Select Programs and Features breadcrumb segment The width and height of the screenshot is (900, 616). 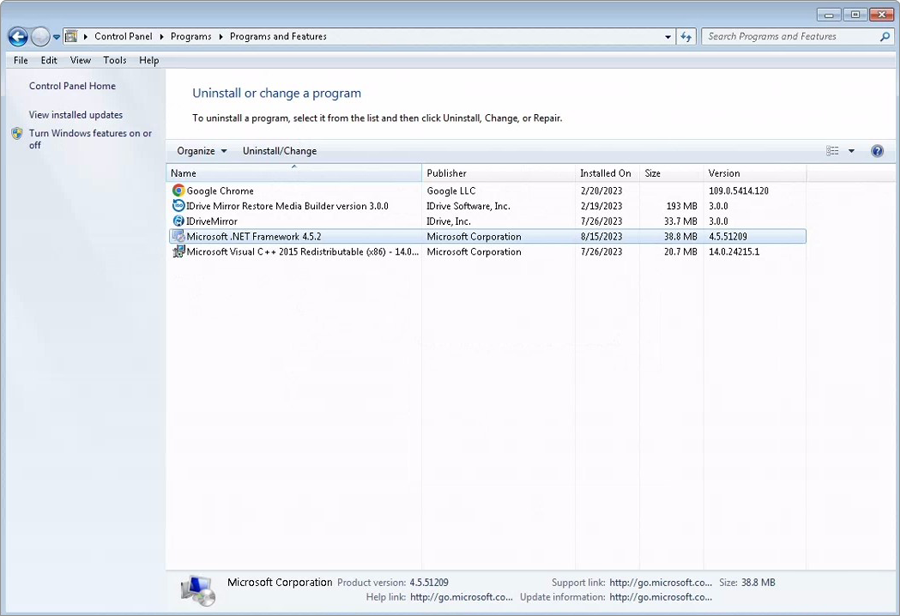278,36
